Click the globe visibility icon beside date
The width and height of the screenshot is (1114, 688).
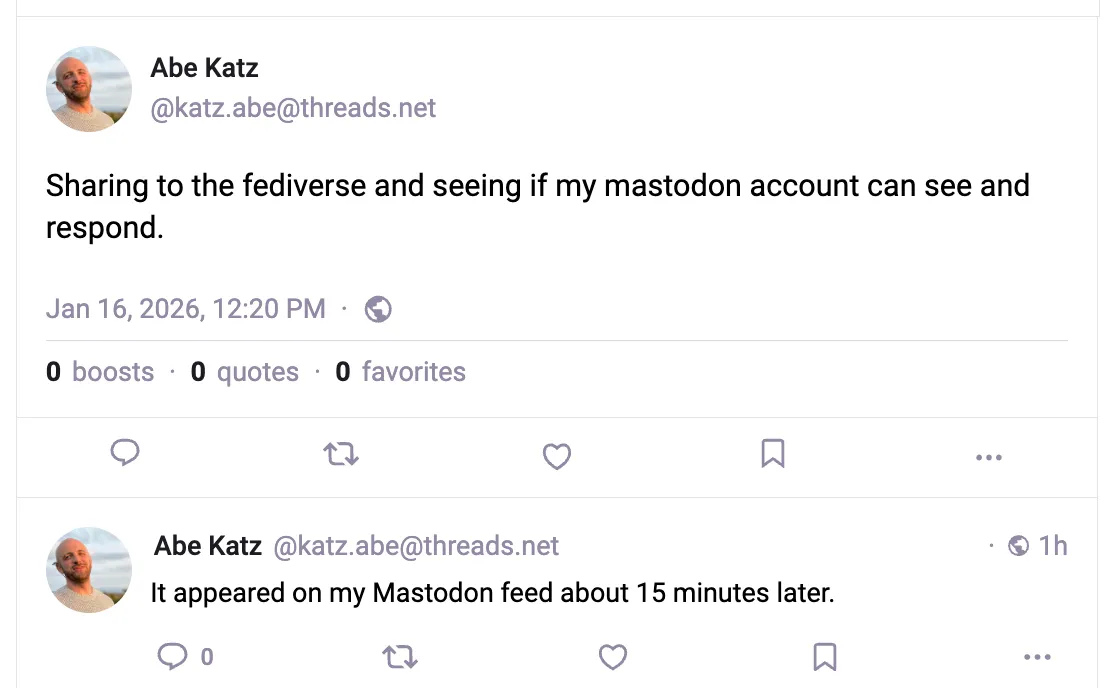tap(378, 309)
